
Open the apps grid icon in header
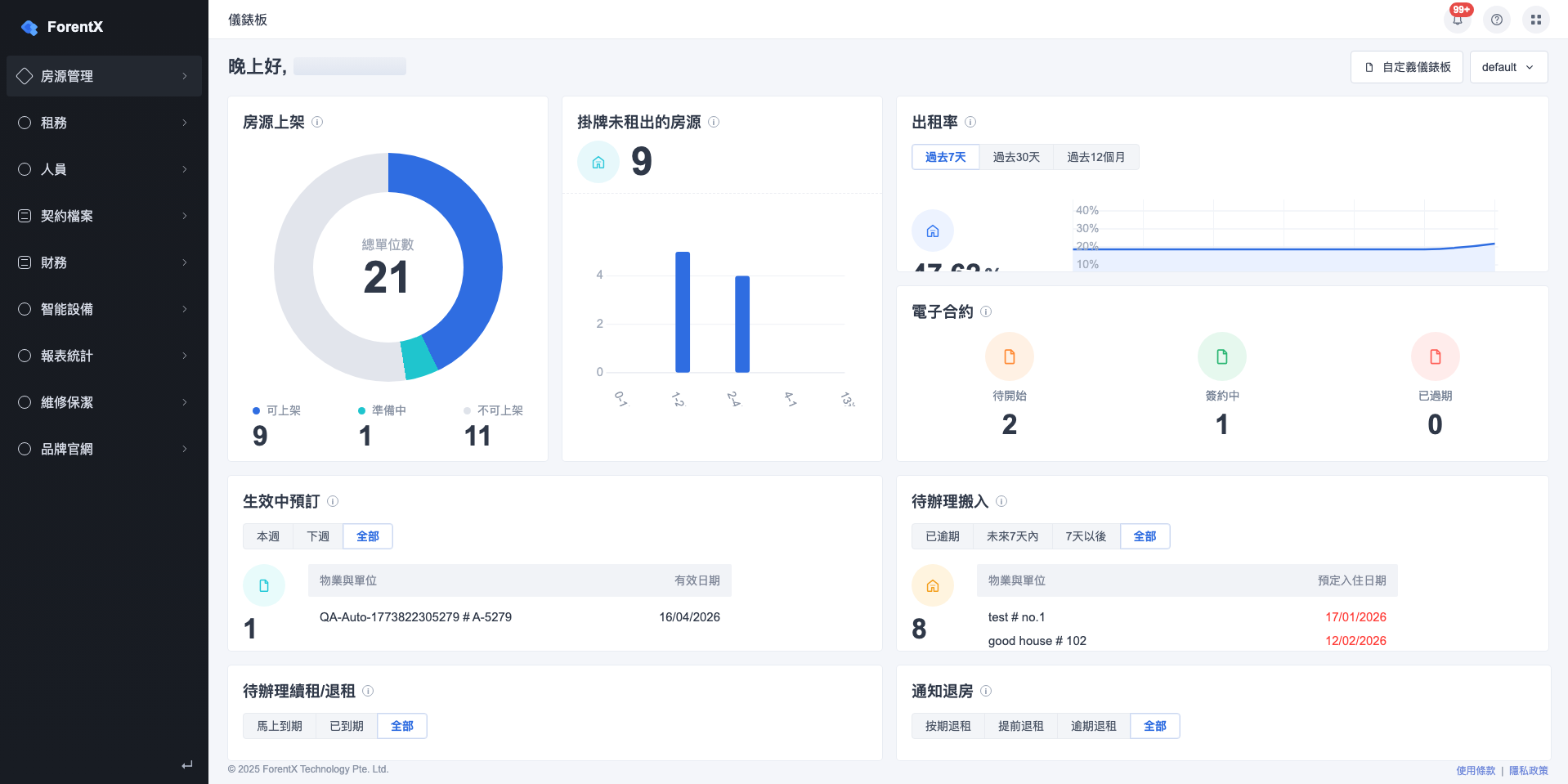tap(1536, 20)
